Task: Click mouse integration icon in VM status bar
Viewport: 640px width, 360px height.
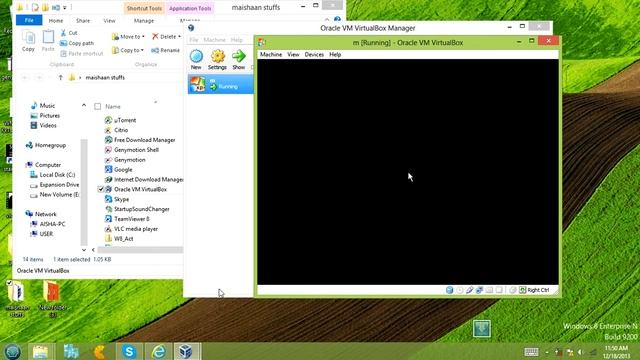Action: coord(512,290)
